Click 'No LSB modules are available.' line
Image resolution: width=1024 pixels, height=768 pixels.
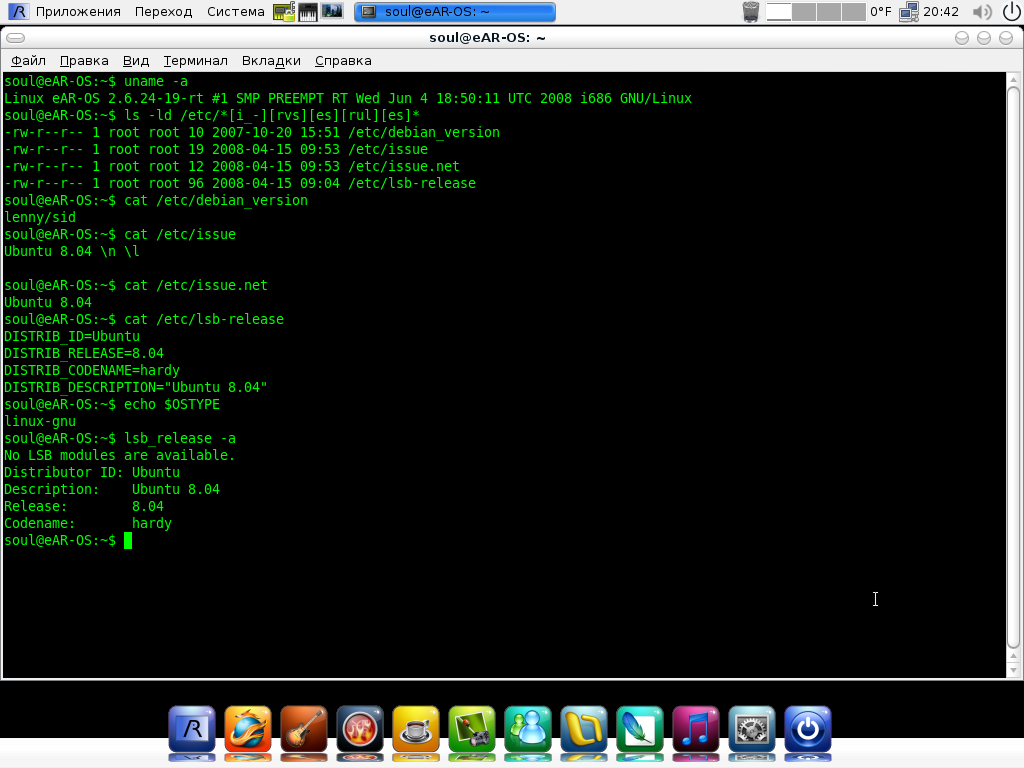coord(120,455)
